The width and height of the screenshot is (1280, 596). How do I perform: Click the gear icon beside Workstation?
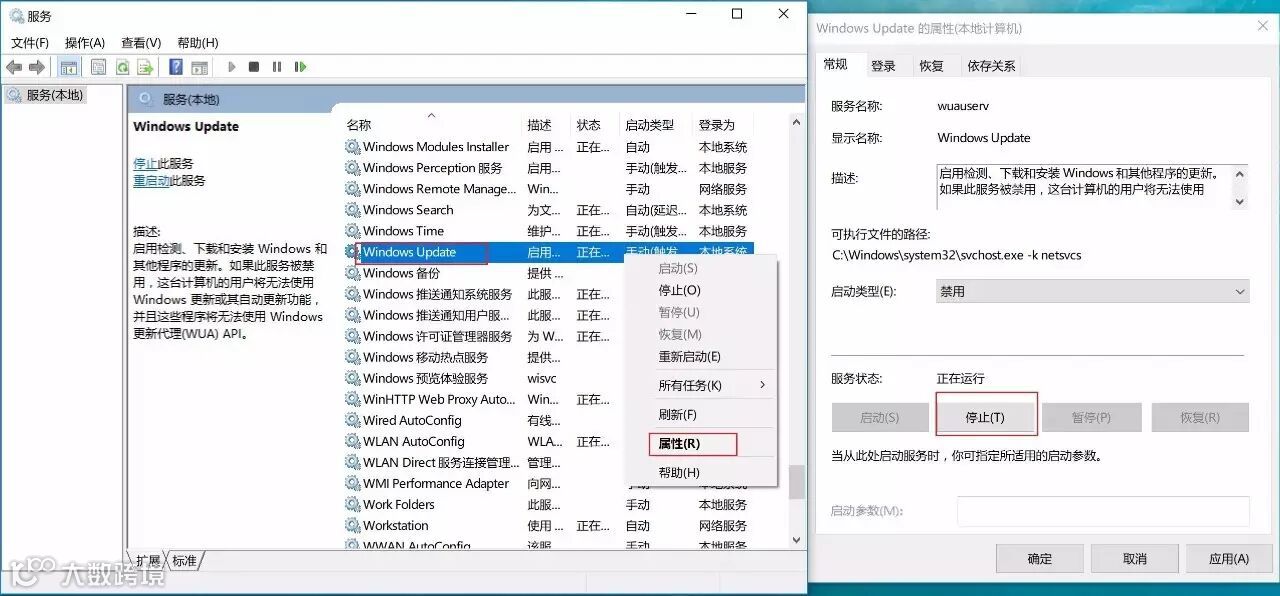(x=353, y=525)
